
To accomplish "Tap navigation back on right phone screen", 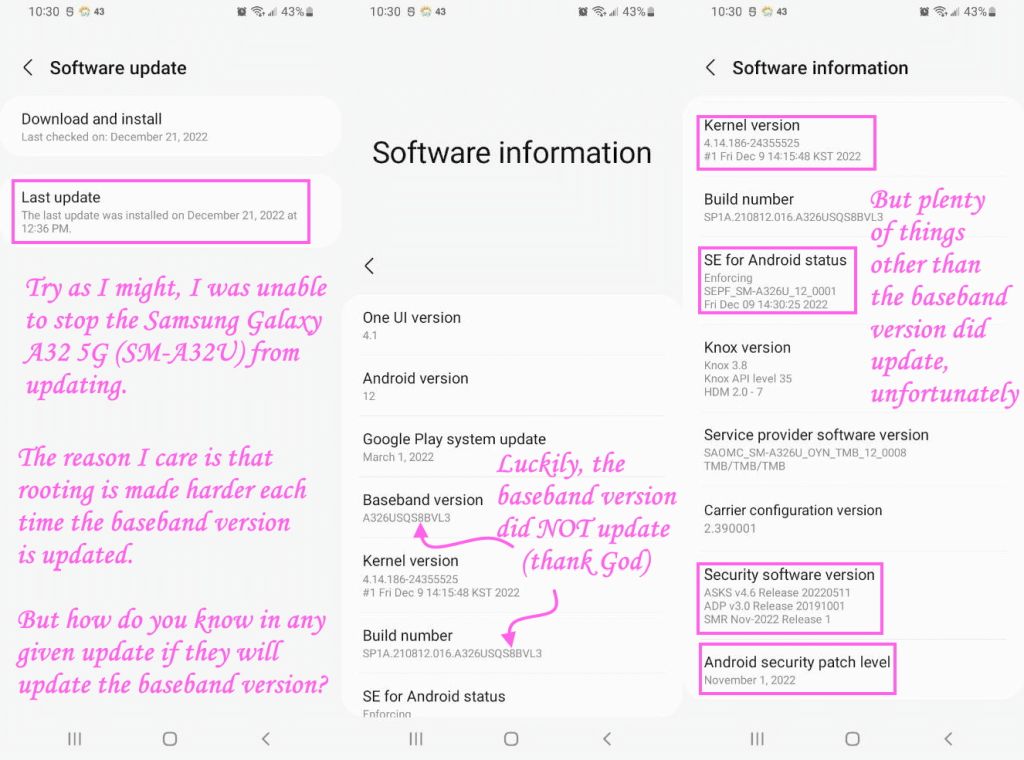I will [948, 738].
